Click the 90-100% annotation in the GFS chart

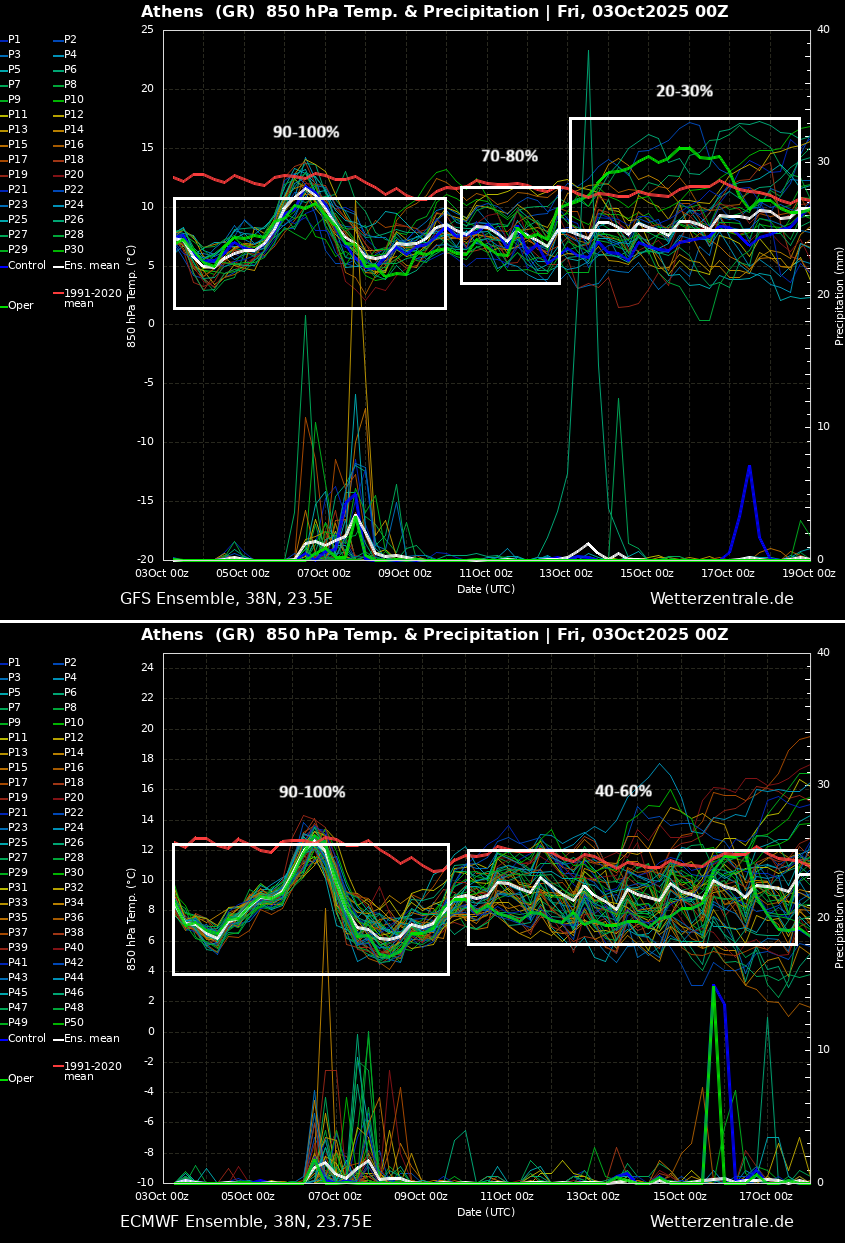click(306, 133)
